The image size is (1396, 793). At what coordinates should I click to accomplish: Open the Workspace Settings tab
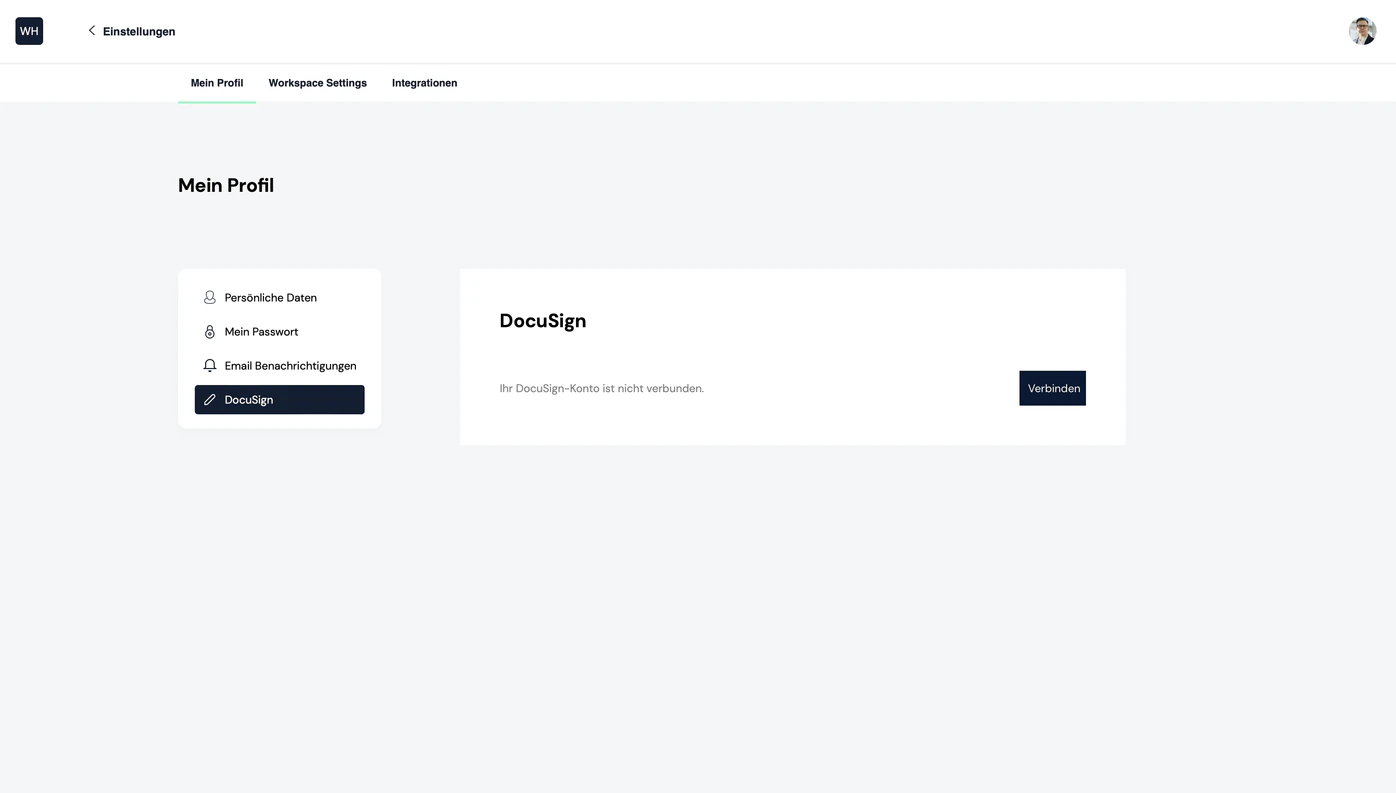tap(318, 83)
